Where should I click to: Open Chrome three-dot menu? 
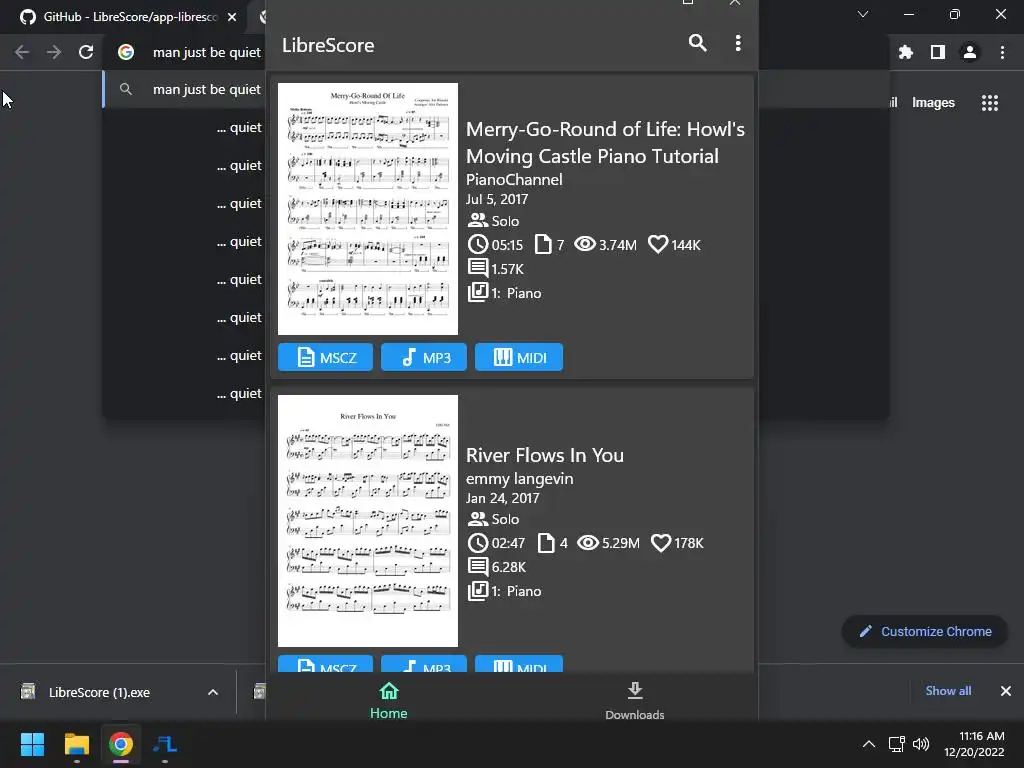1002,52
